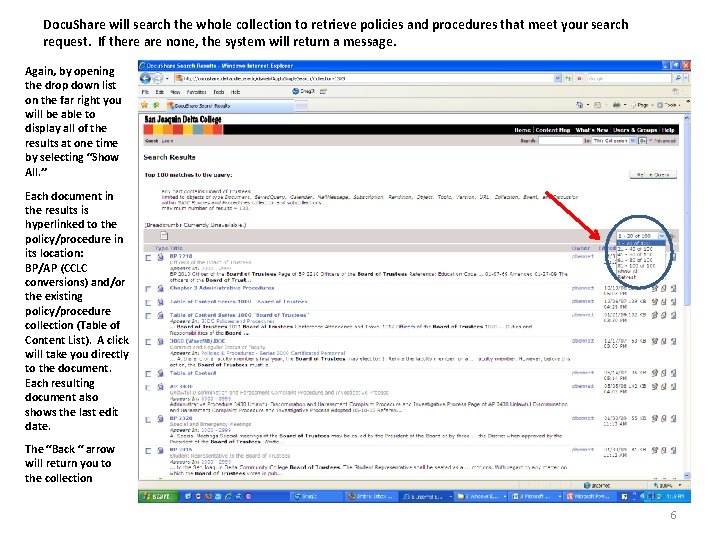This screenshot has height=540, width=720.
Task: Open the SnagIt taskbar button
Action: 315,496
